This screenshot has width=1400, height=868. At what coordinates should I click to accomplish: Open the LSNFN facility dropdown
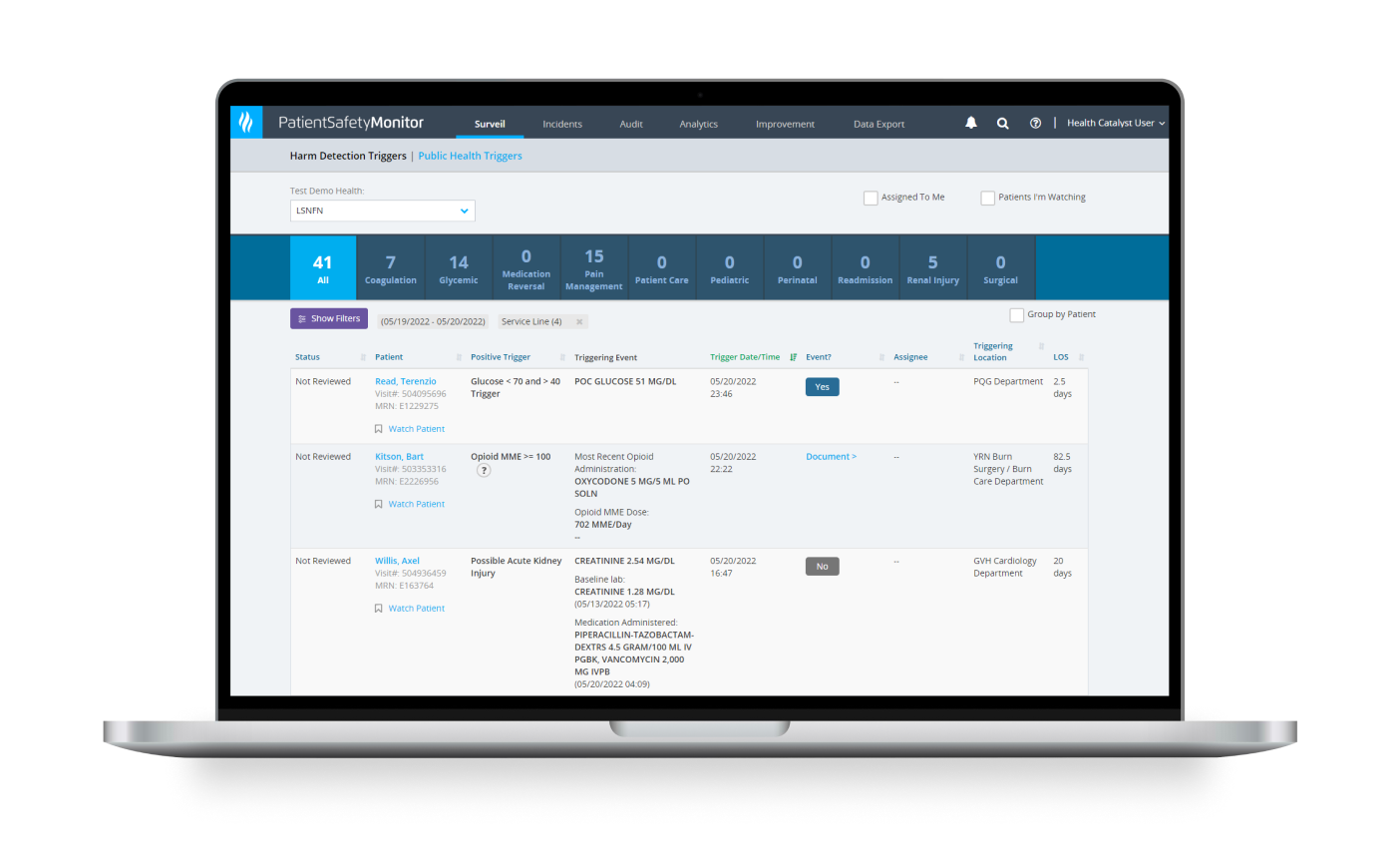(x=382, y=211)
